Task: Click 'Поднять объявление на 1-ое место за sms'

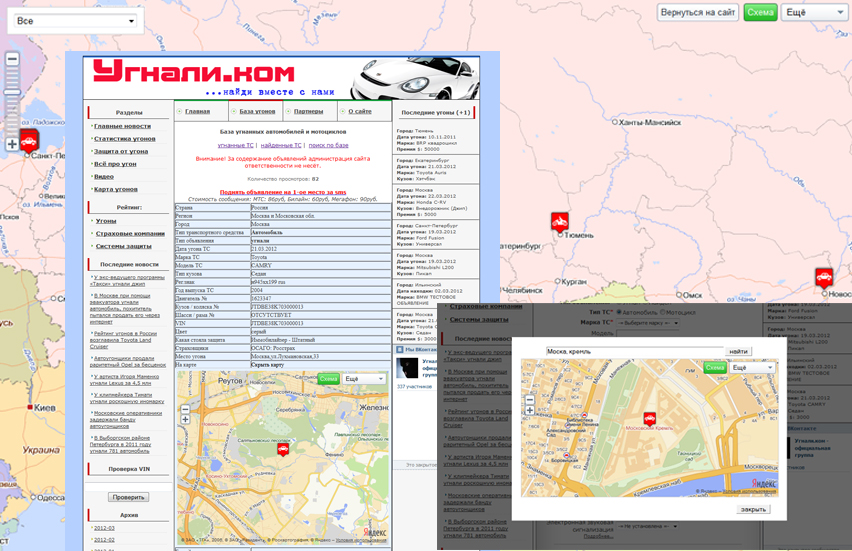Action: pos(283,192)
